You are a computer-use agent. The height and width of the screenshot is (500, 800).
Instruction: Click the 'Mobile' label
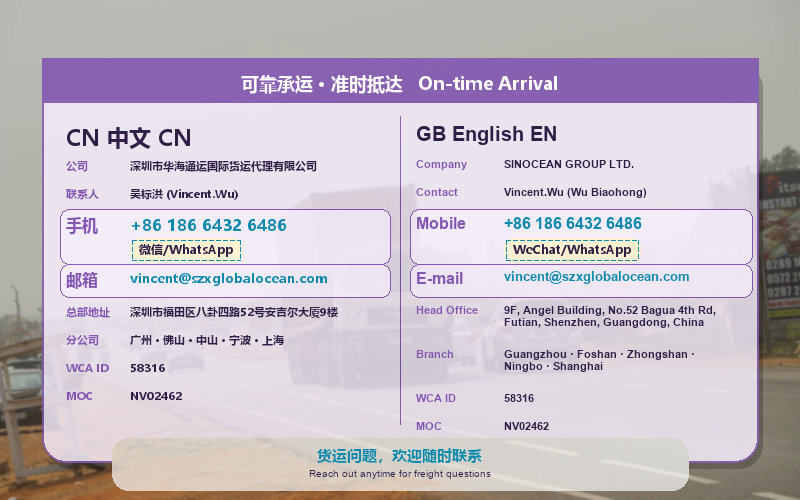click(441, 223)
